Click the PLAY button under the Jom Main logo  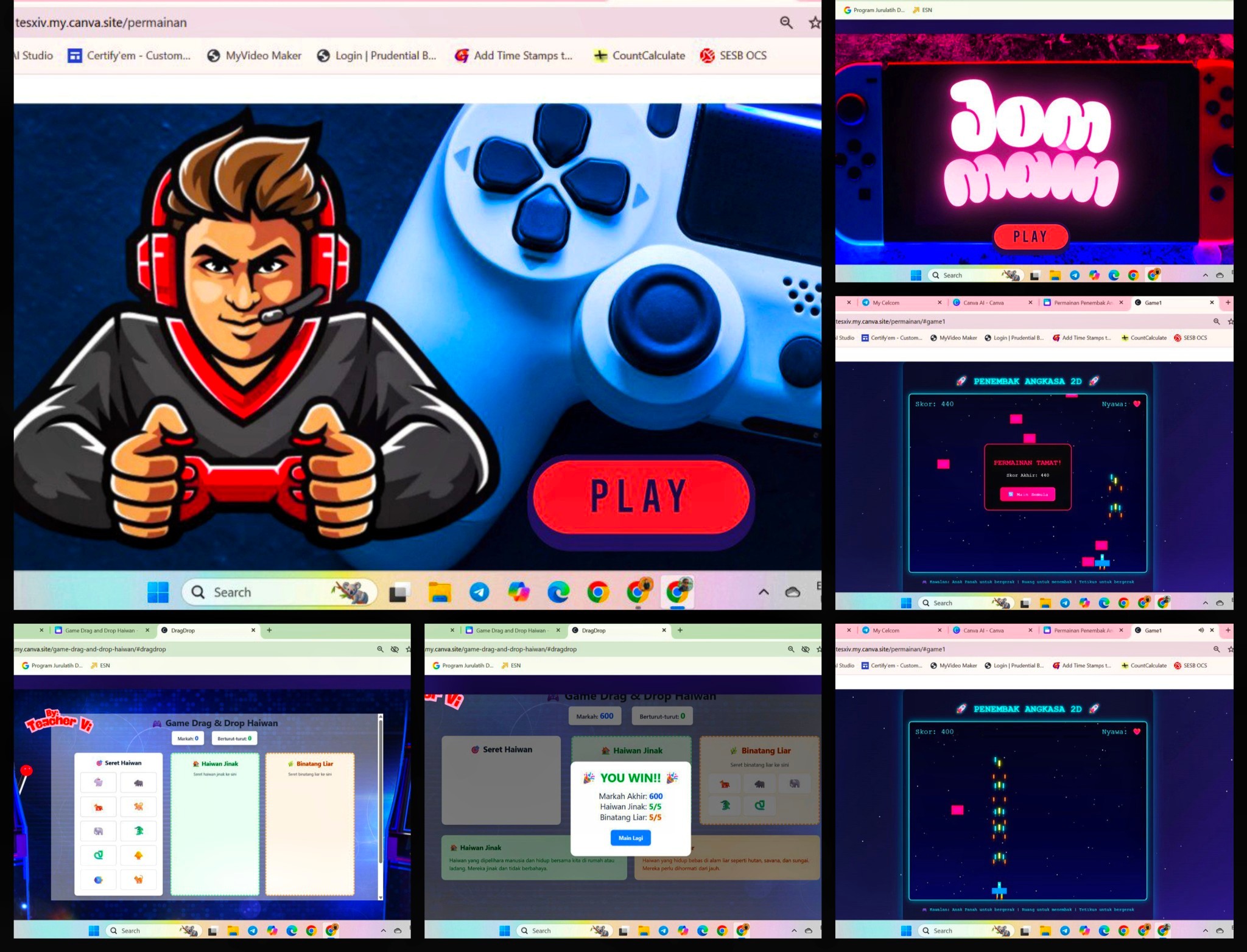pos(1030,236)
